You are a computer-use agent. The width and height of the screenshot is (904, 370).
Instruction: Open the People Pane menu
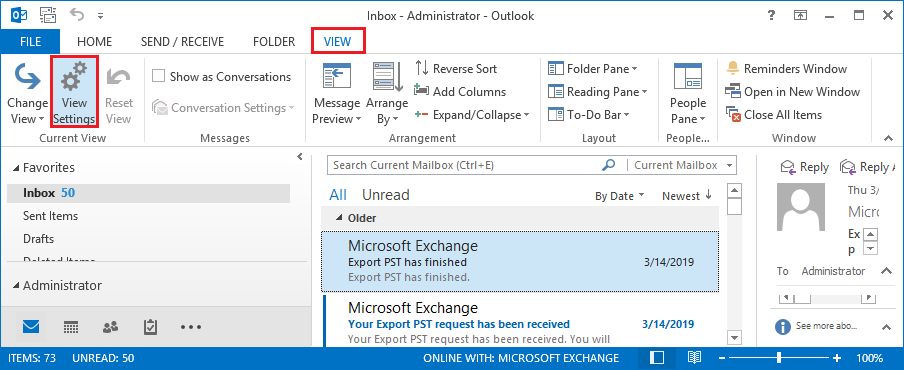688,93
